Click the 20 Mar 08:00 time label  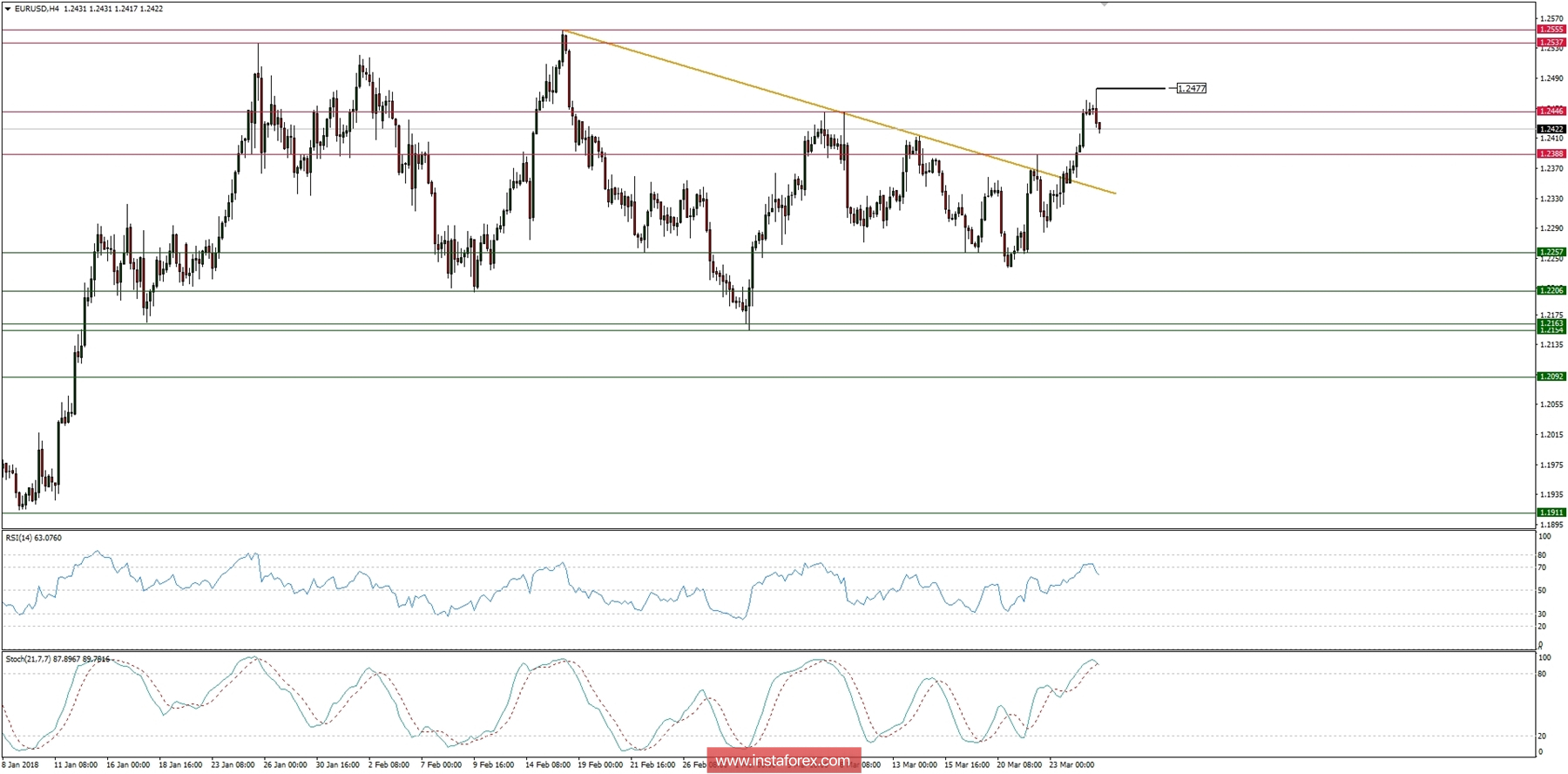click(1019, 765)
